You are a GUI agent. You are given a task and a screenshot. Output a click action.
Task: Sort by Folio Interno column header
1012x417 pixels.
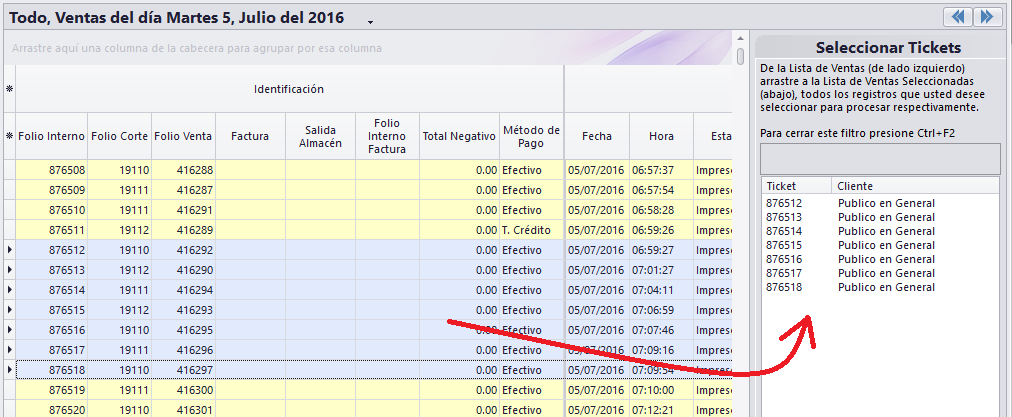pos(51,136)
